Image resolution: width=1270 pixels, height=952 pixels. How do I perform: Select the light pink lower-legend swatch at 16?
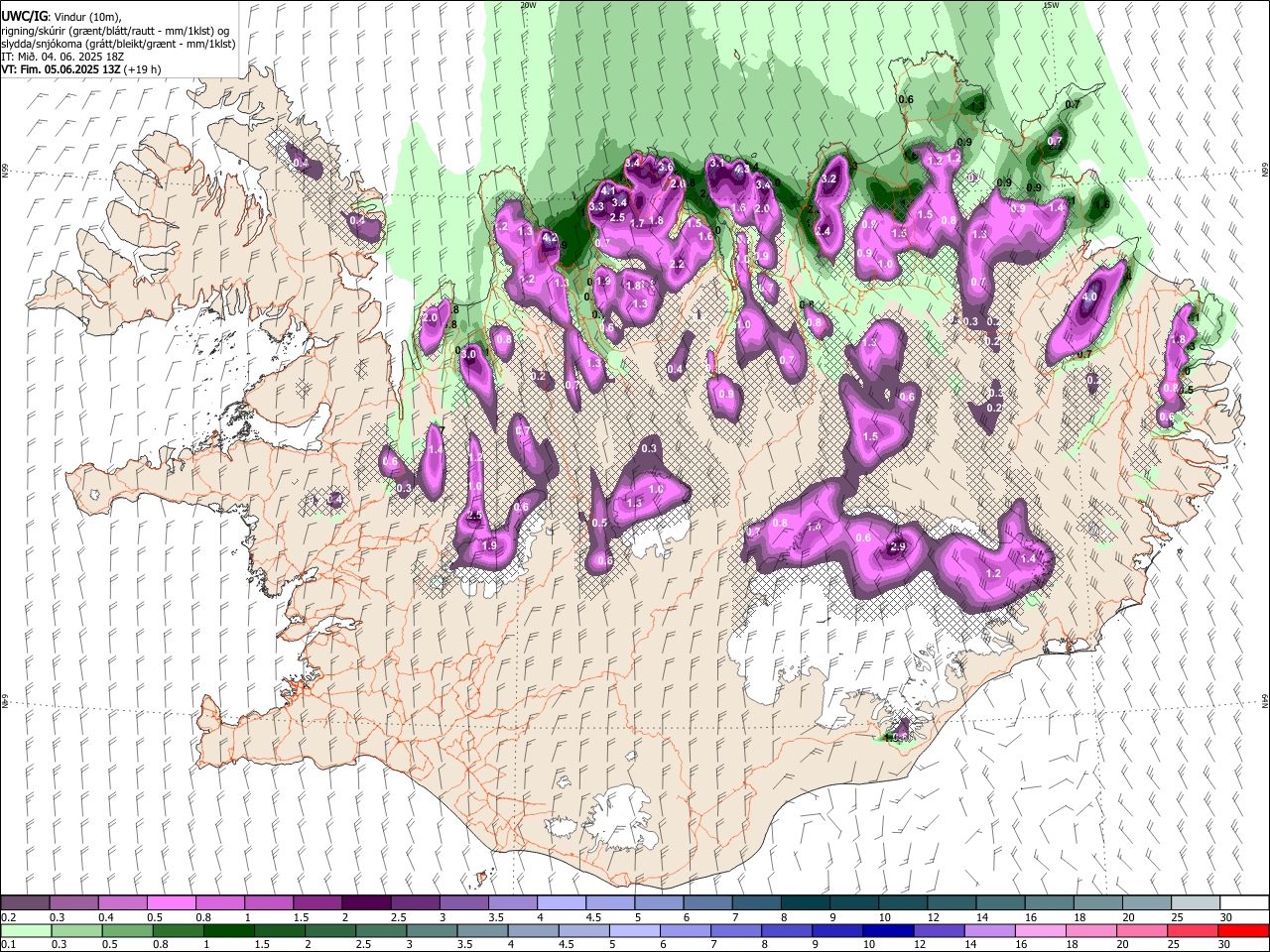1040,930
